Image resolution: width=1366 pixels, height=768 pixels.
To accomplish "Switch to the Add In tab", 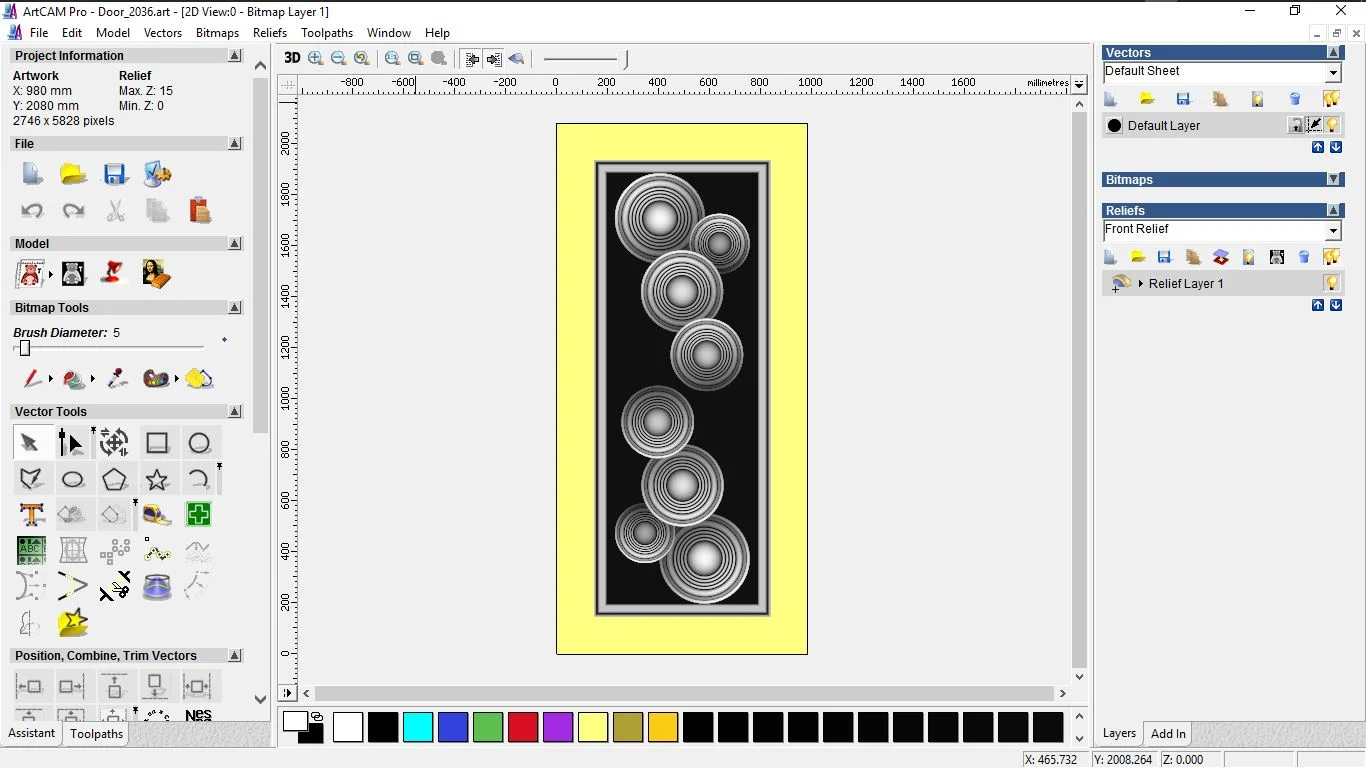I will 1168,734.
